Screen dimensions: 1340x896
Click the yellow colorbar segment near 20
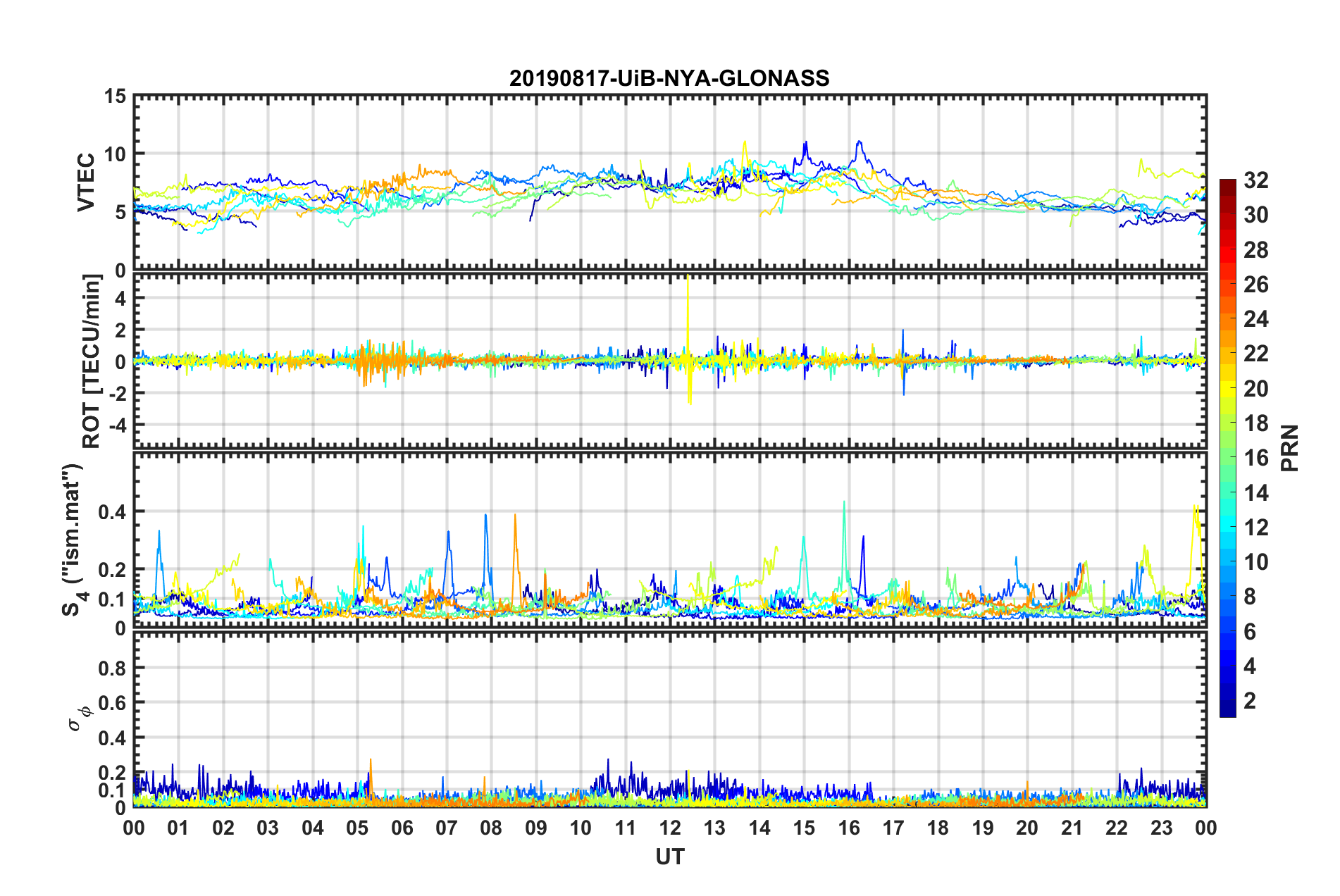1228,389
